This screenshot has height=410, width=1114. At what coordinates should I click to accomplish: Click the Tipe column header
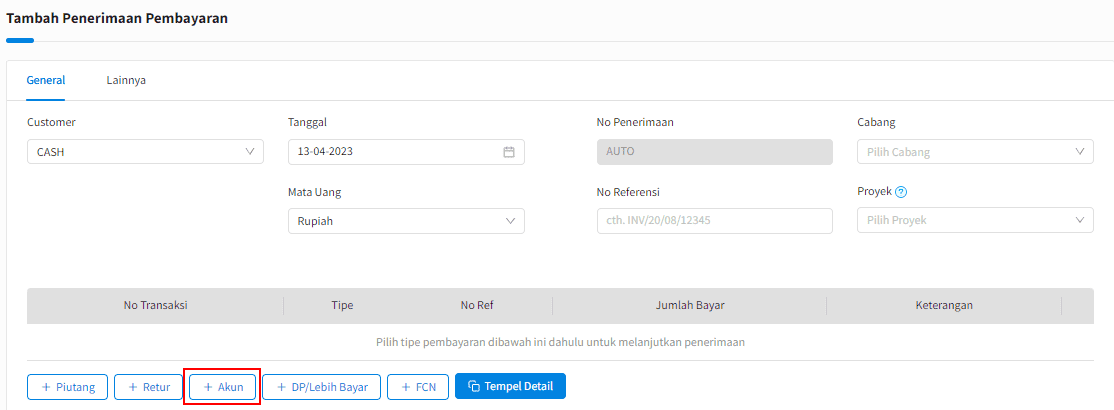coord(342,306)
